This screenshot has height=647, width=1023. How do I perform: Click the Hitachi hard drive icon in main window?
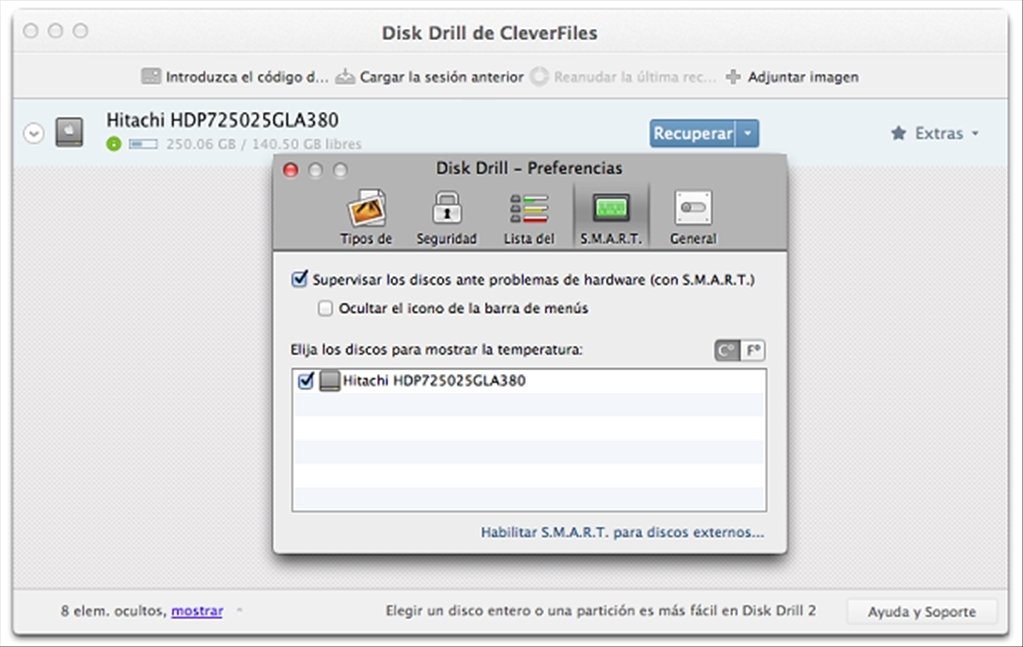coord(69,132)
